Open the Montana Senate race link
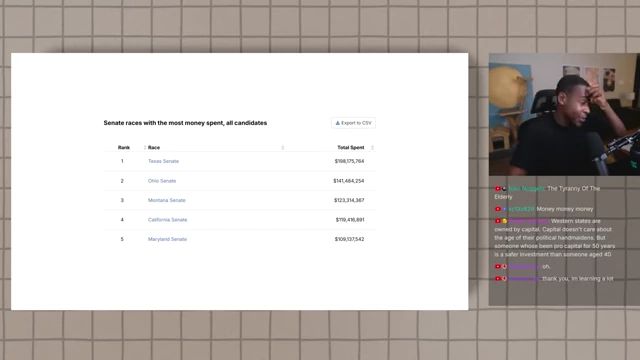The width and height of the screenshot is (640, 360). (x=167, y=200)
